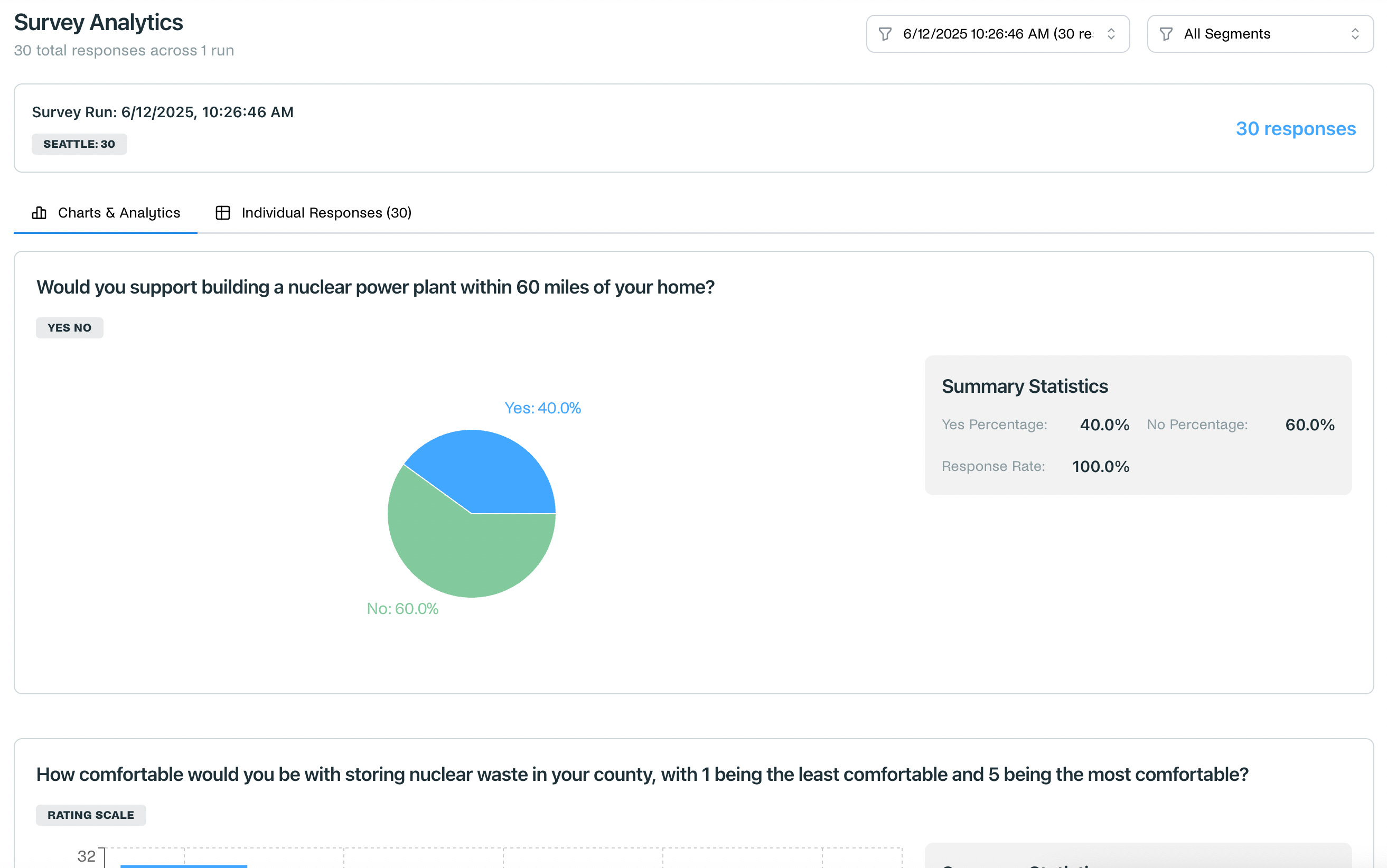This screenshot has height=868, width=1387.
Task: Click the SEATTLE: 30 badge
Action: click(x=79, y=144)
